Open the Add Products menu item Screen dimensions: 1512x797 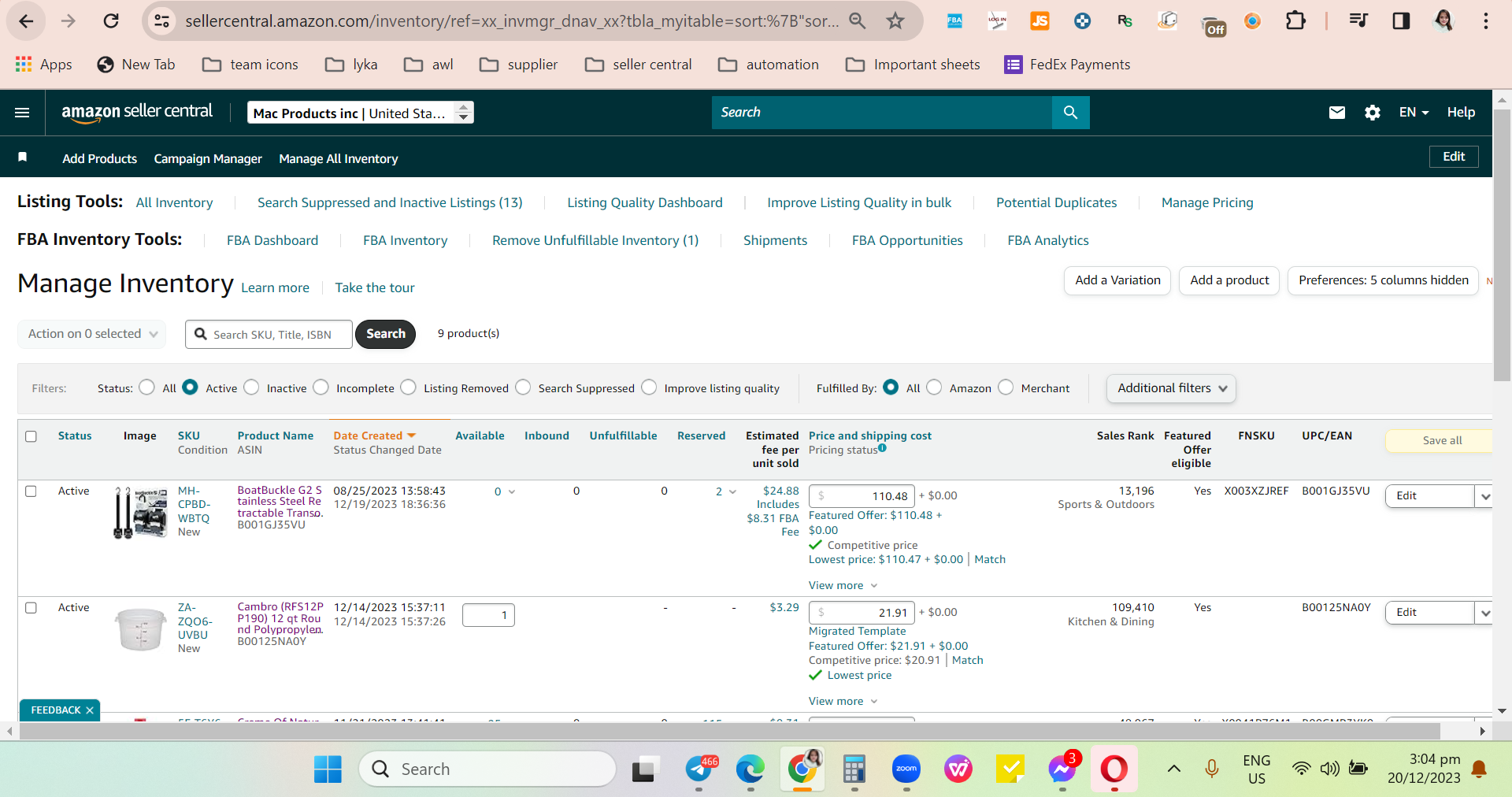[100, 158]
